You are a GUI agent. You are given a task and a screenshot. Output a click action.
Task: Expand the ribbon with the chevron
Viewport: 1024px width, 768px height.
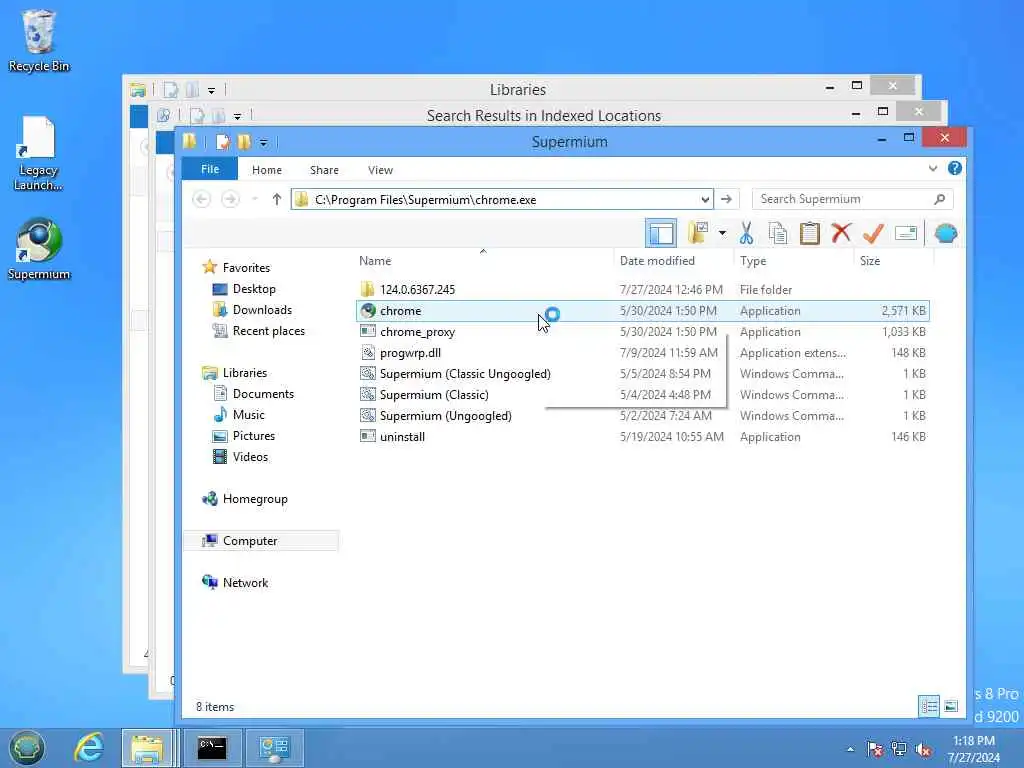pyautogui.click(x=933, y=168)
